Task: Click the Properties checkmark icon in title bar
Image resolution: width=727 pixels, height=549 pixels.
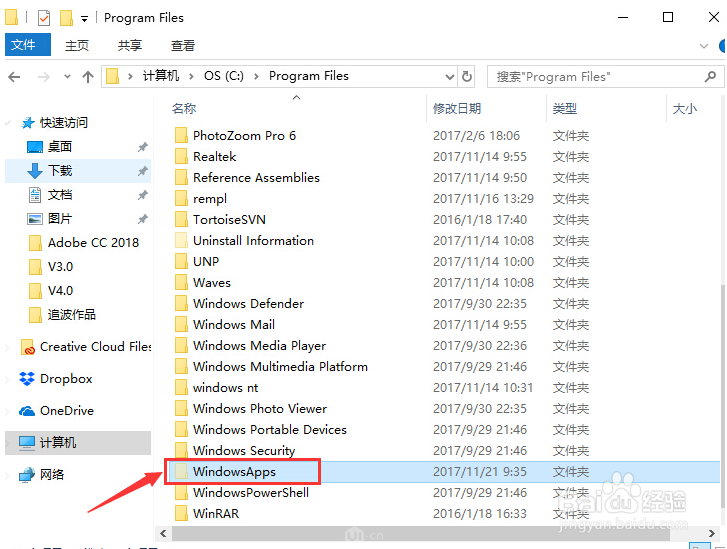Action: [x=44, y=18]
